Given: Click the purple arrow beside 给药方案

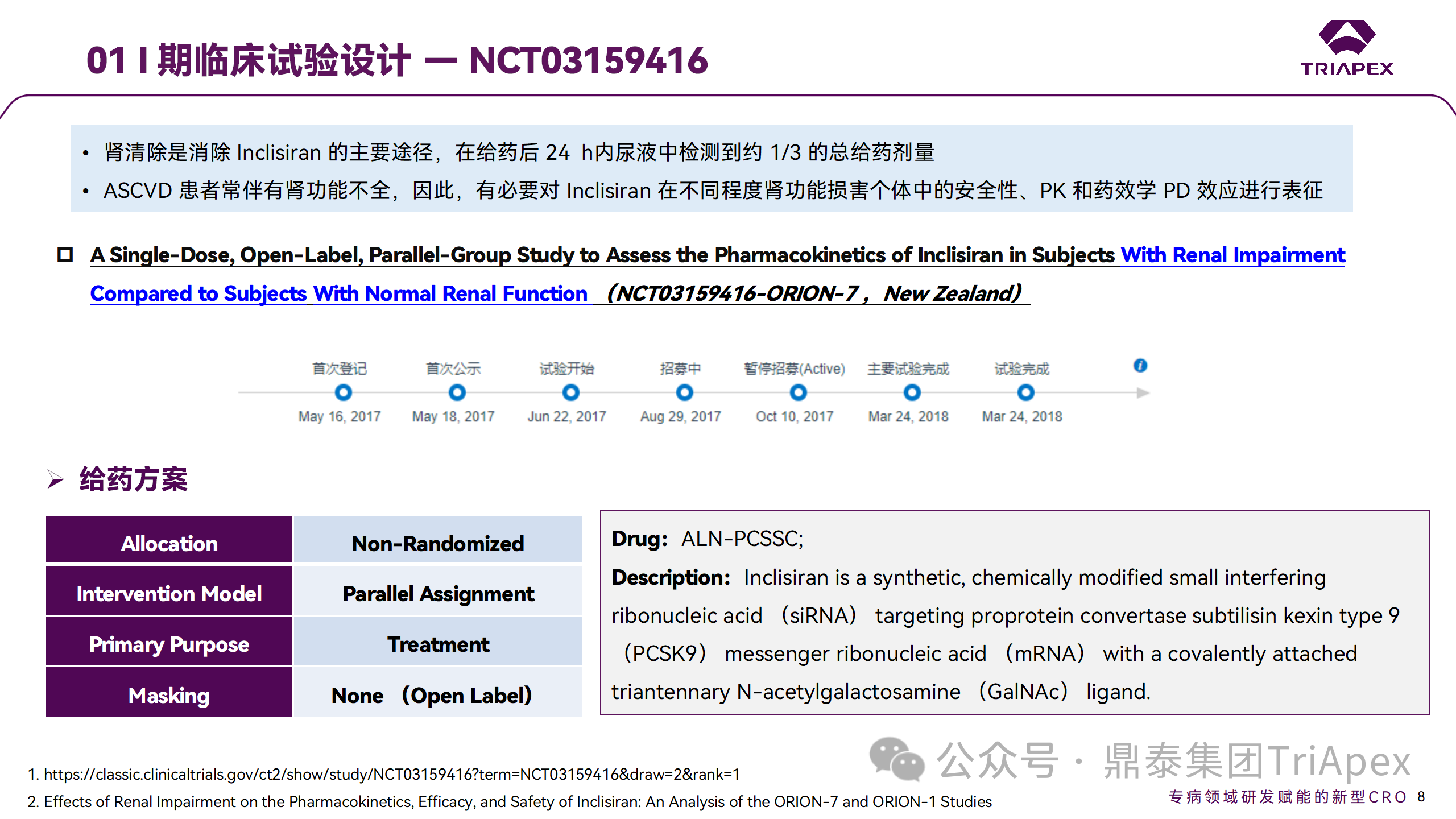Looking at the screenshot, I should pos(55,479).
